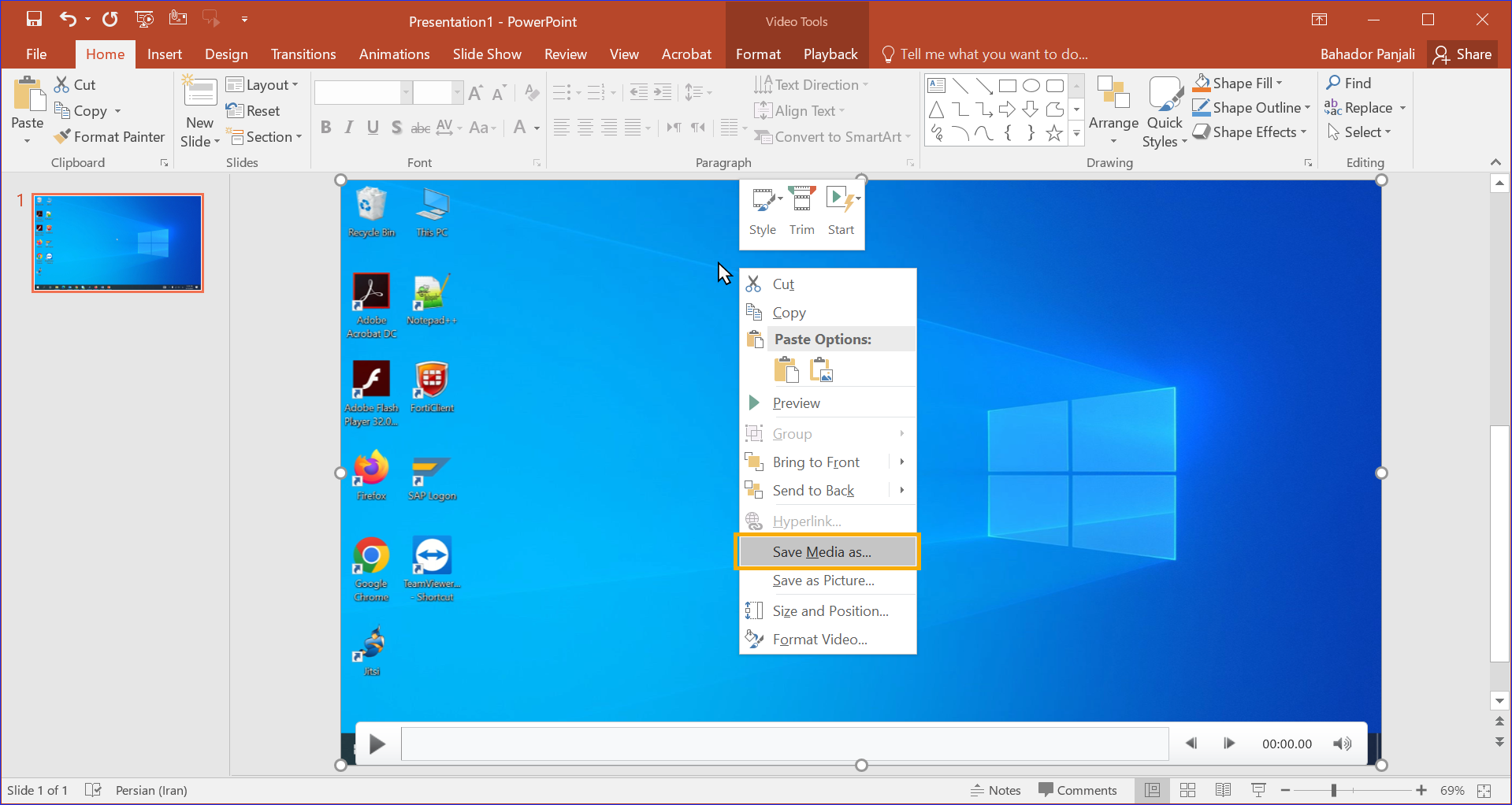Increase font size icon

coord(475,93)
